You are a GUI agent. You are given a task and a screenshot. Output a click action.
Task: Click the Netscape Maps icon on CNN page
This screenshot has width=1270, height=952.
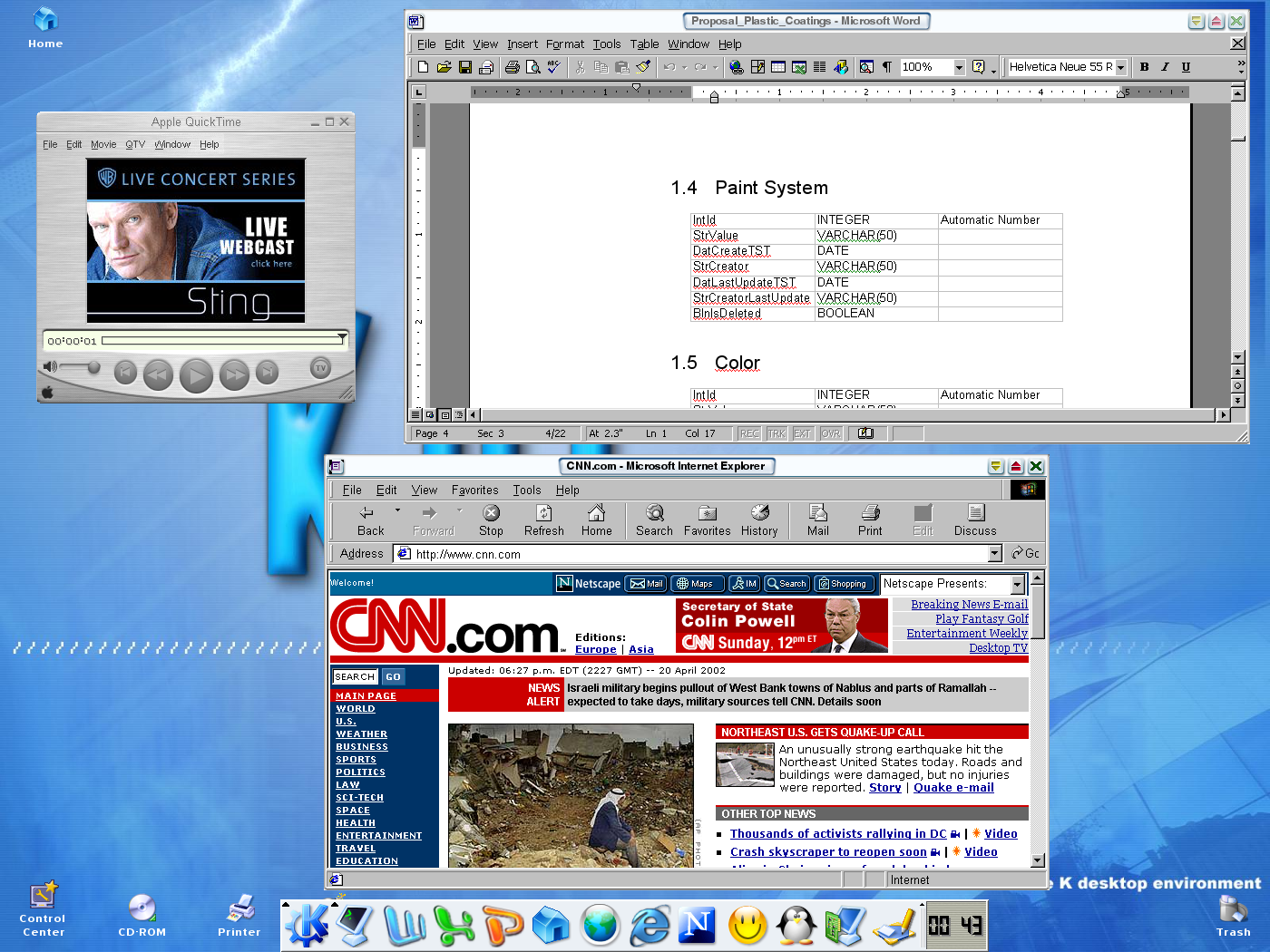(698, 584)
